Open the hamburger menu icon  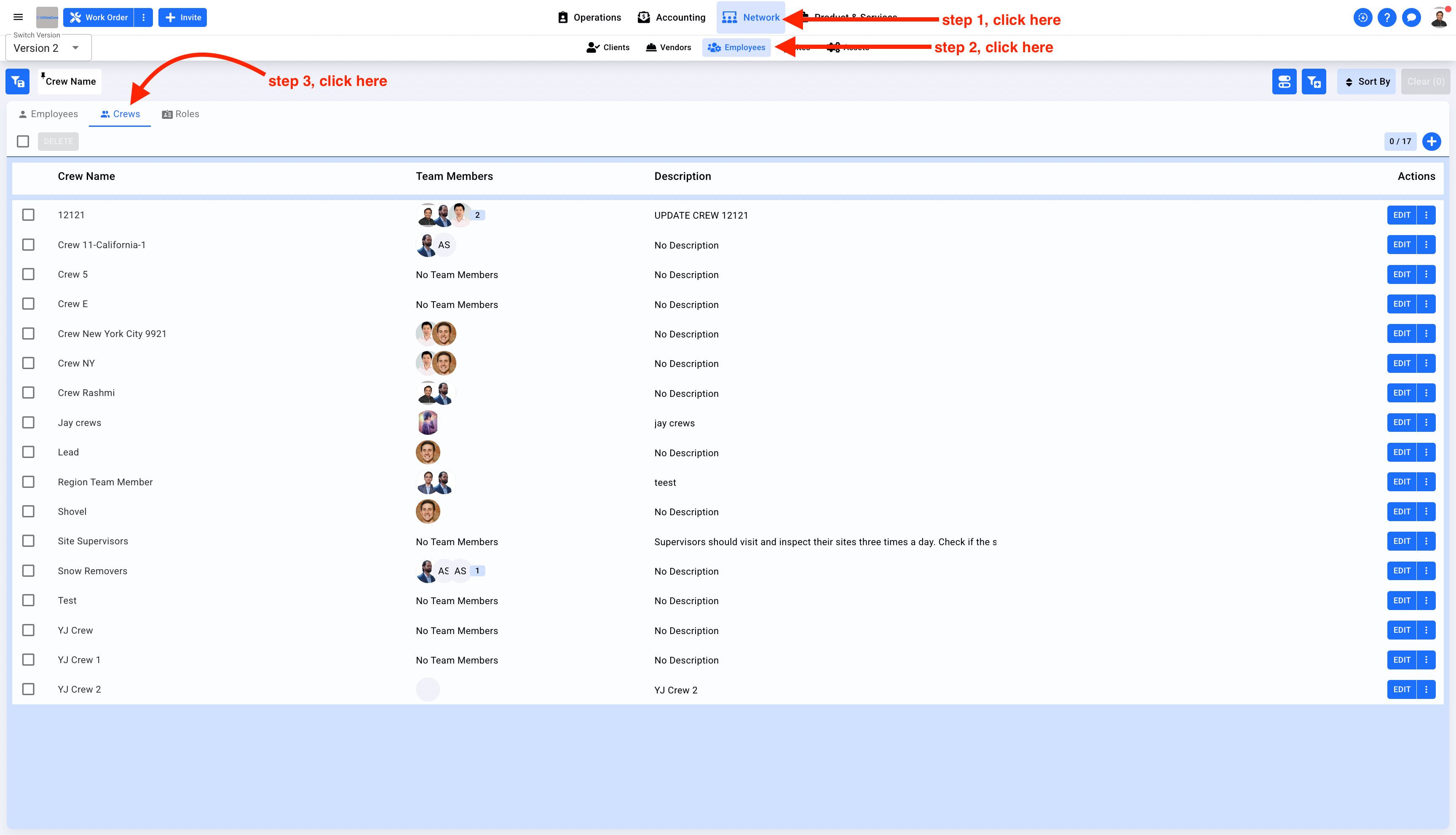point(19,17)
